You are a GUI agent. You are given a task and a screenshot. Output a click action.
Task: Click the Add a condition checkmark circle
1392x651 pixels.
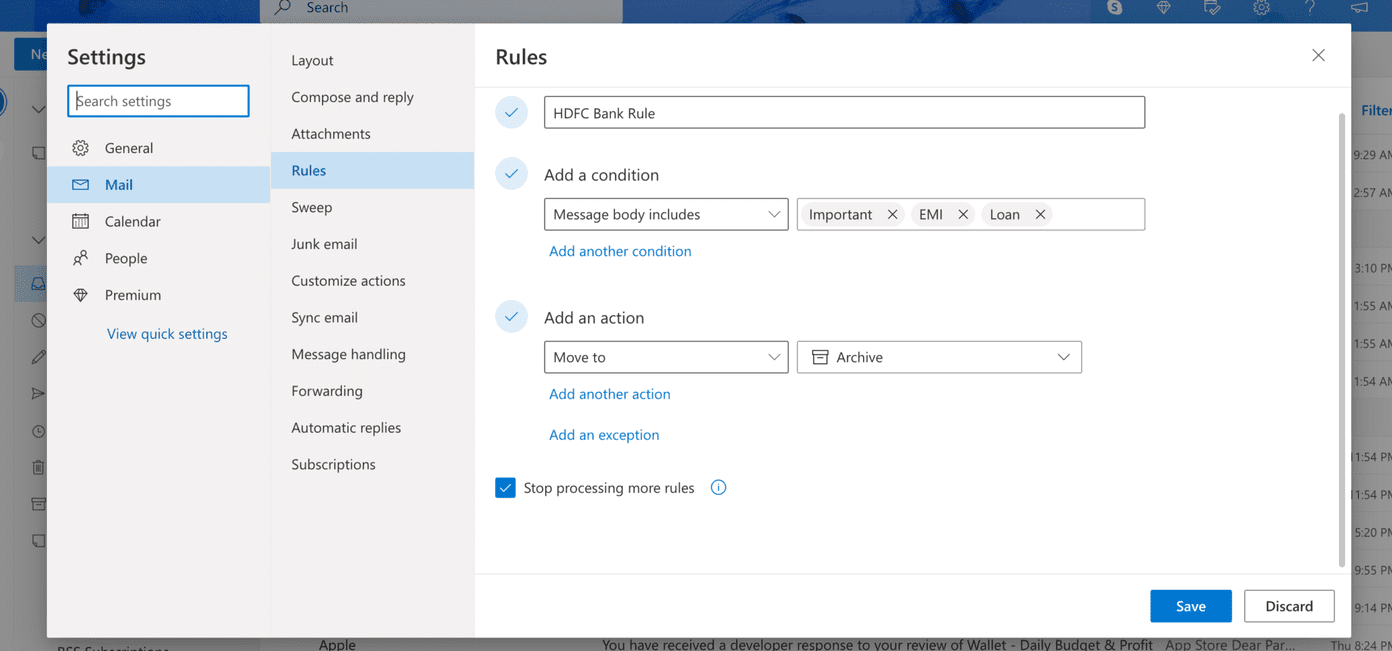coord(511,174)
